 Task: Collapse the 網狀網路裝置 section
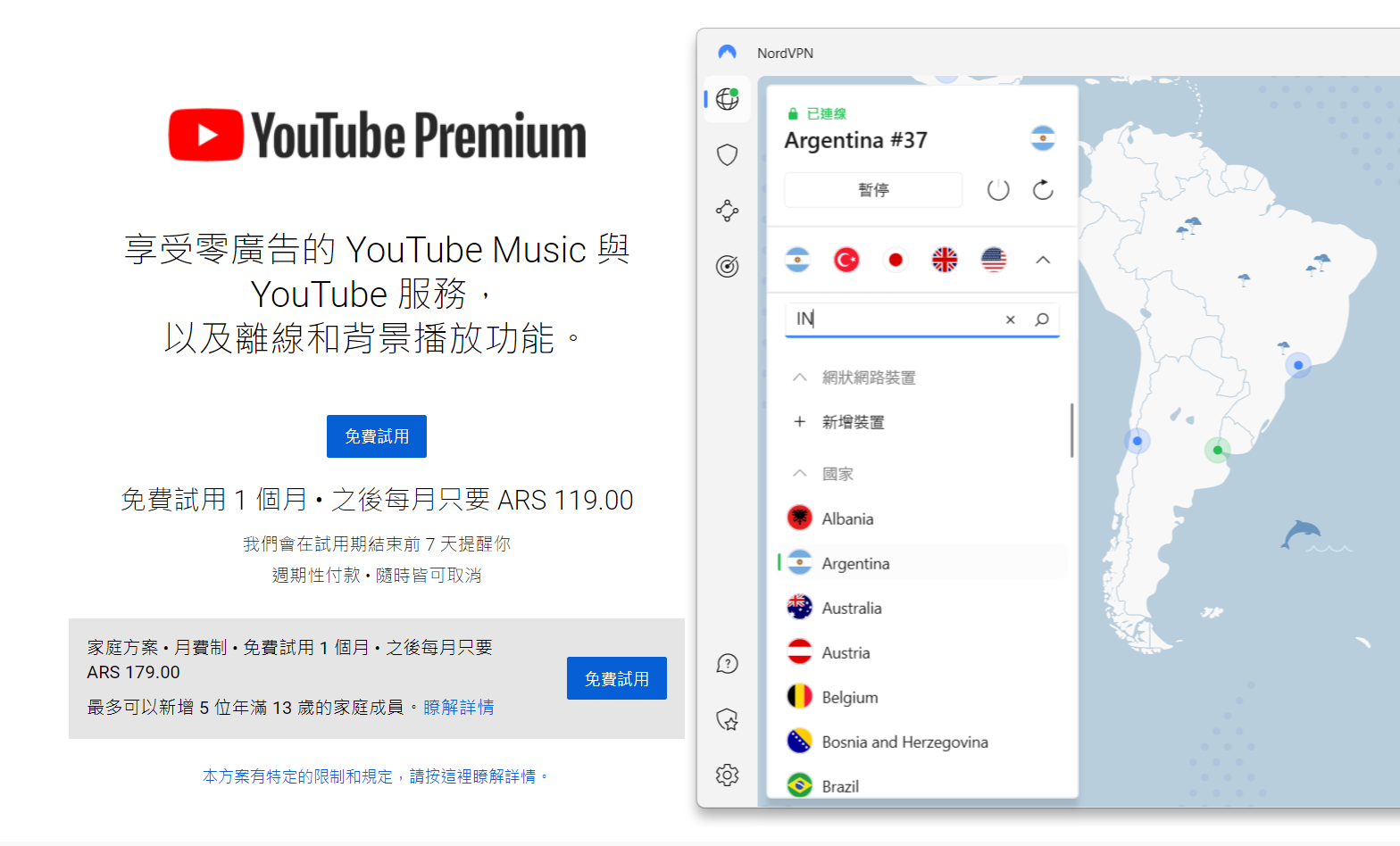tap(800, 377)
